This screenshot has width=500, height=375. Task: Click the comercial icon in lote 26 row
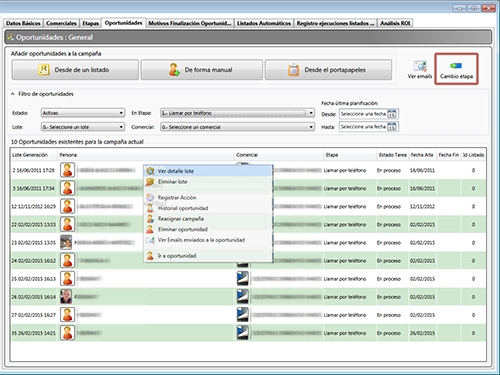pos(243,296)
